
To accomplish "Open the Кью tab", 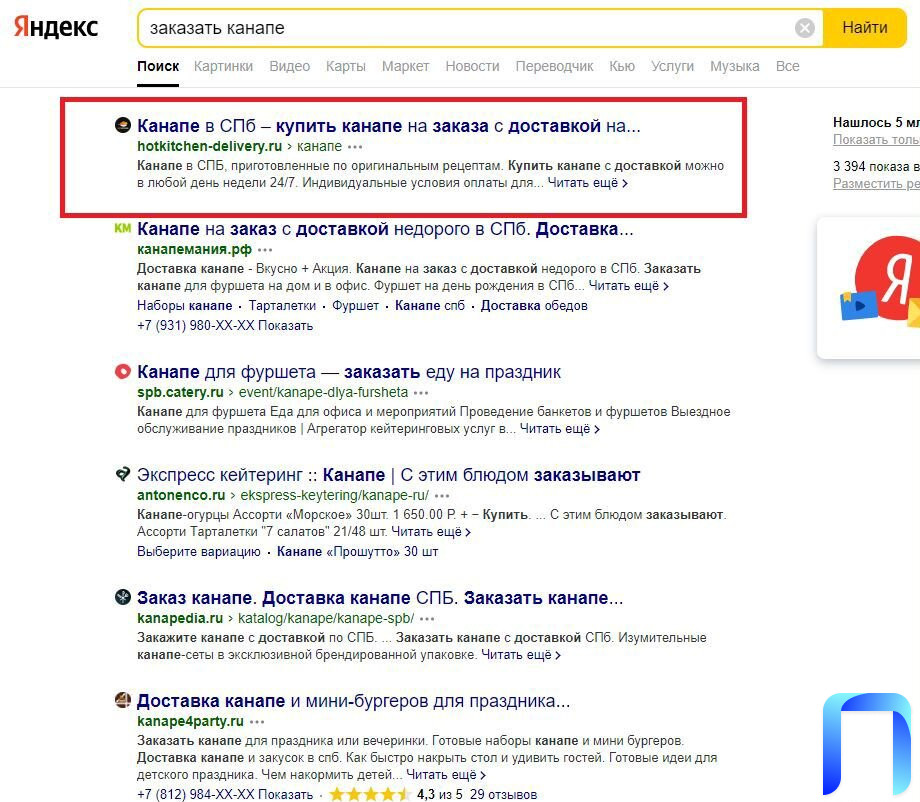I will click(622, 66).
